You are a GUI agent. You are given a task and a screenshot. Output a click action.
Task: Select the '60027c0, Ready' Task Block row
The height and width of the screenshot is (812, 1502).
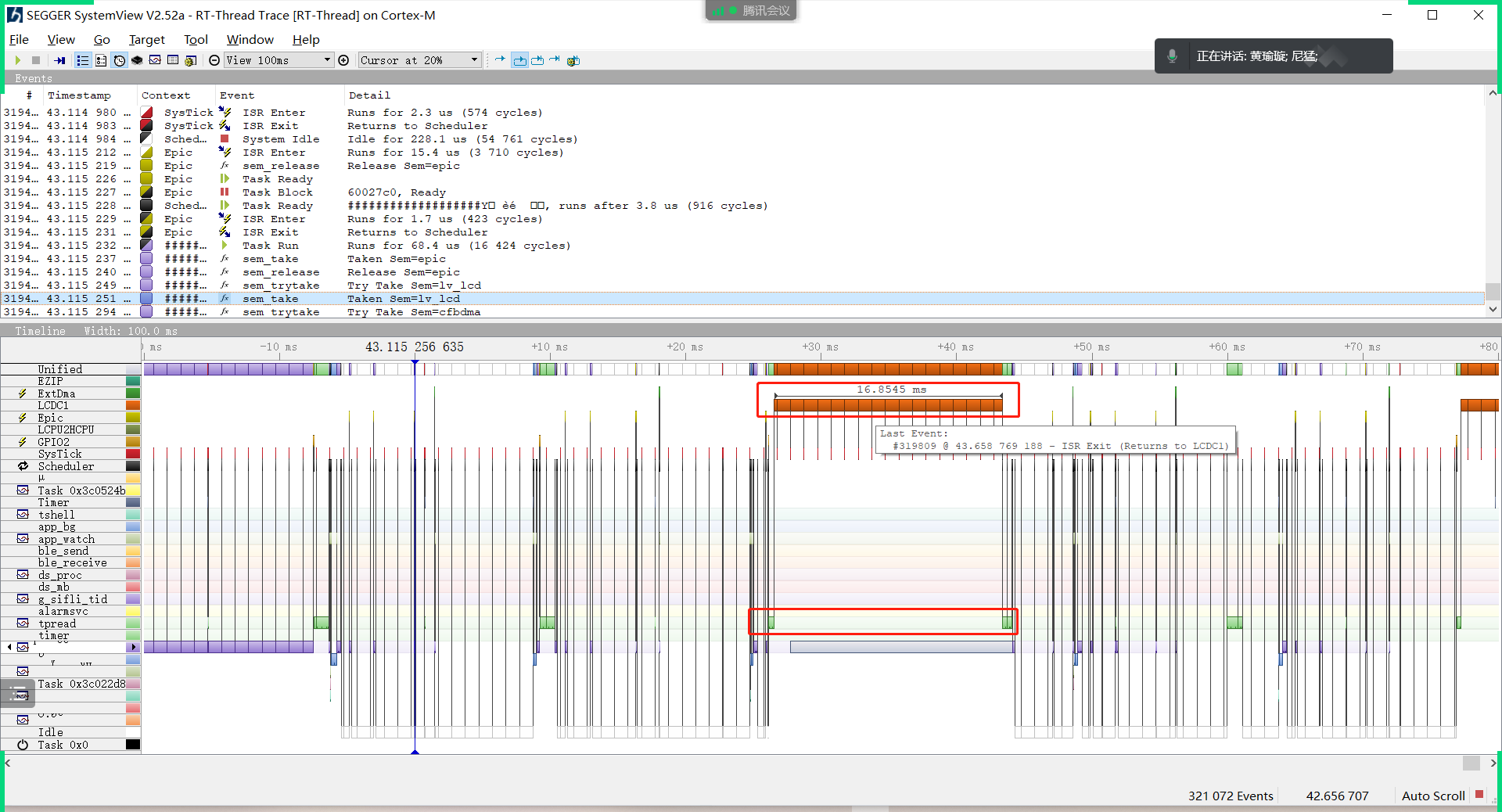pos(742,192)
